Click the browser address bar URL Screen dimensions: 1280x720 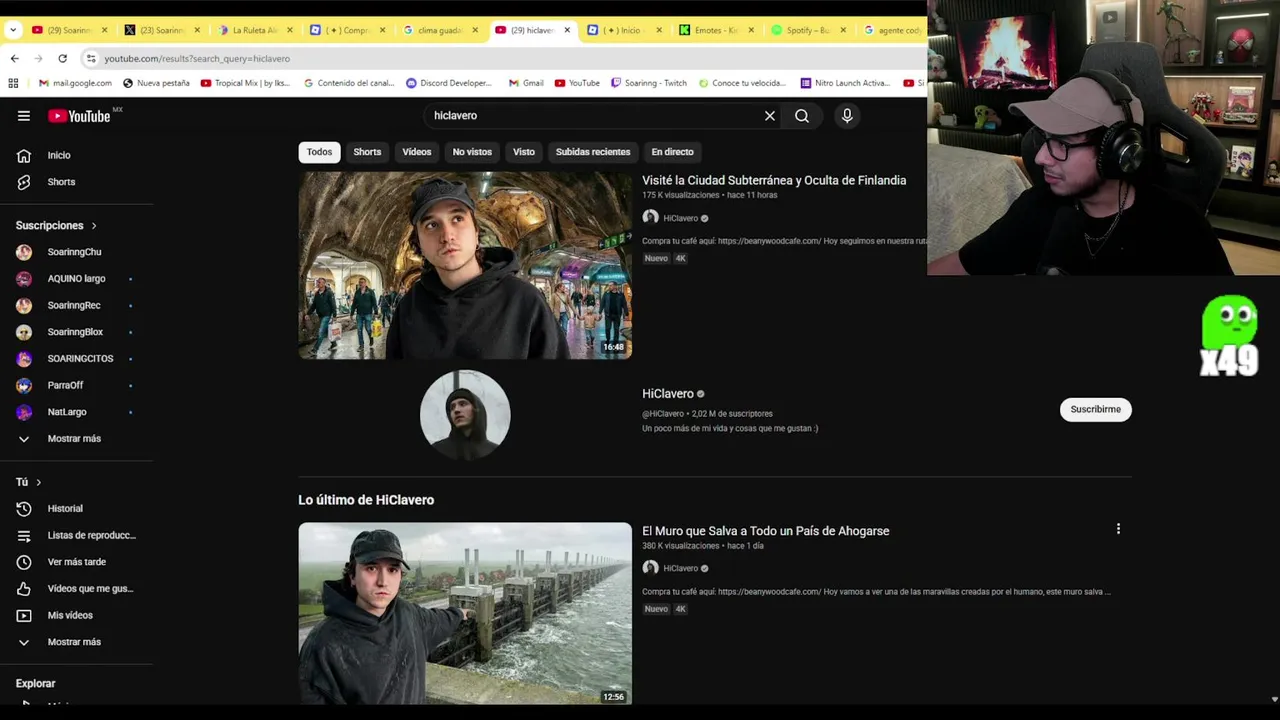point(197,59)
